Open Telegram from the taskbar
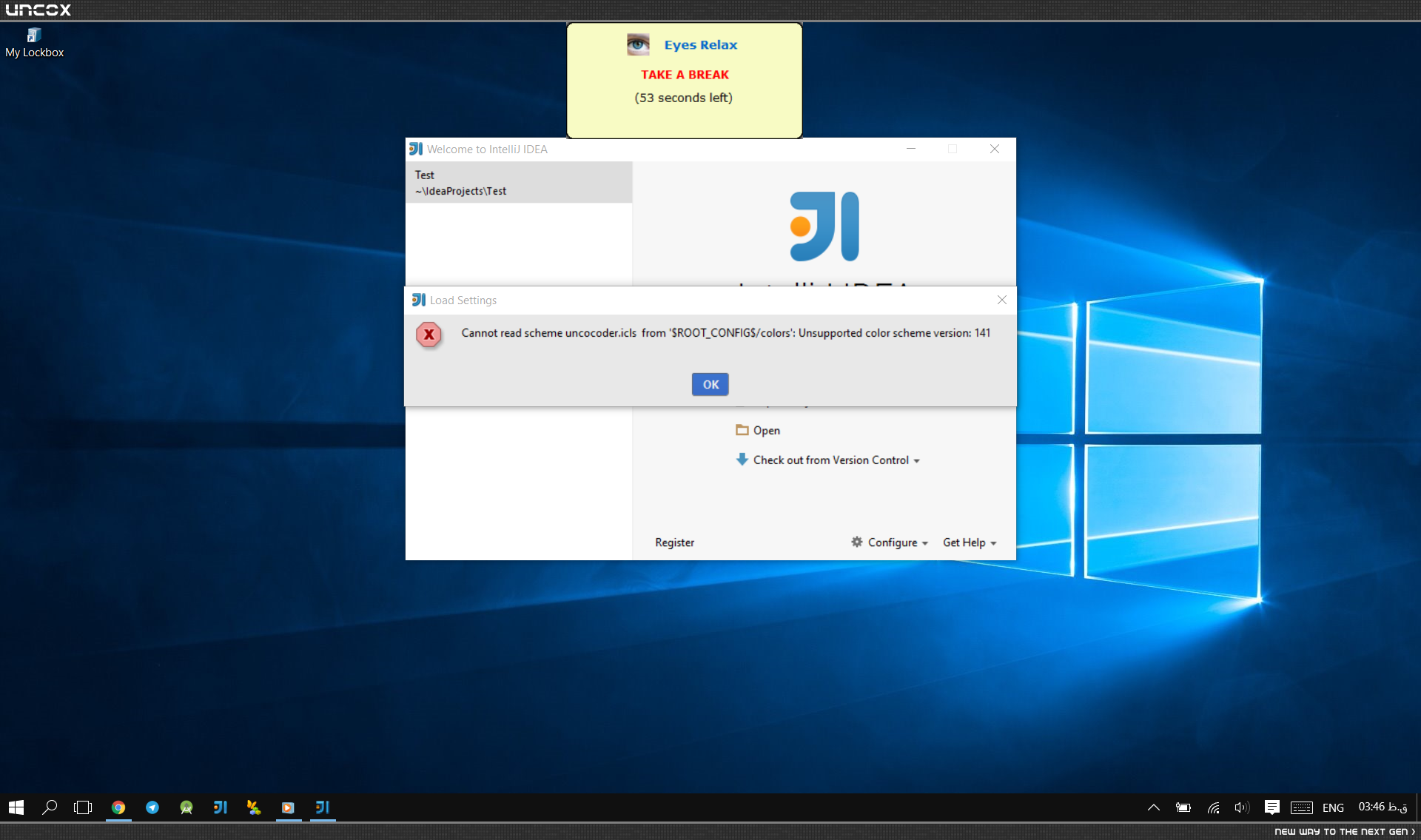The image size is (1421, 840). click(x=152, y=807)
